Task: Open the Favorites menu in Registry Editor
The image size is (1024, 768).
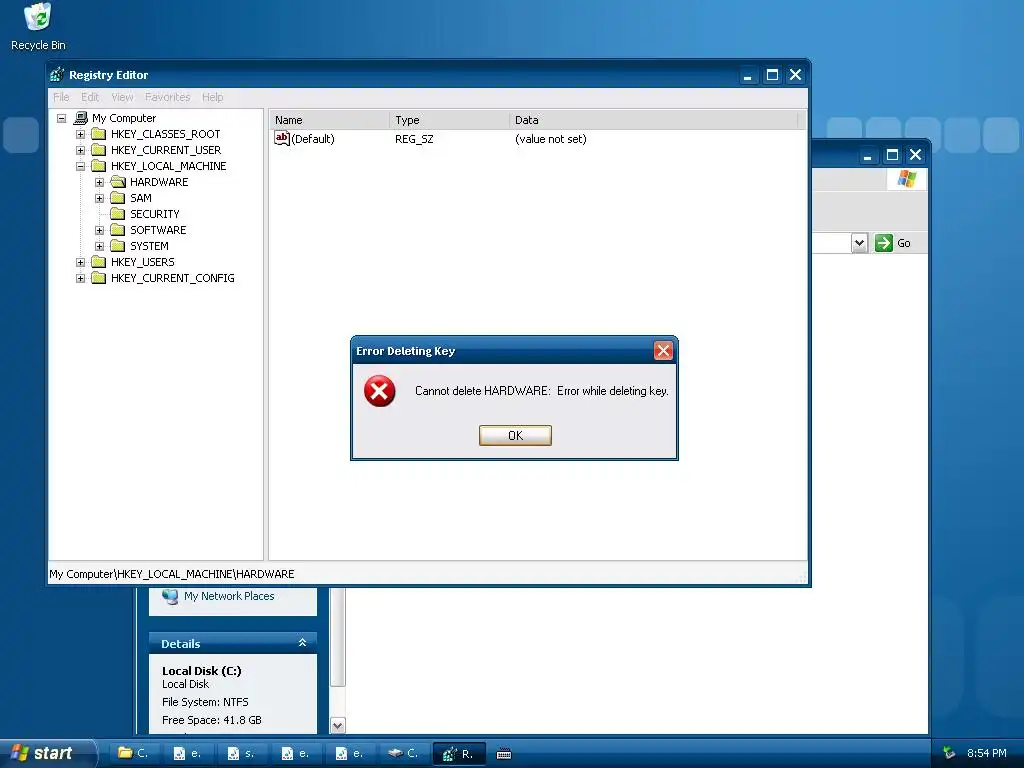Action: click(x=168, y=97)
